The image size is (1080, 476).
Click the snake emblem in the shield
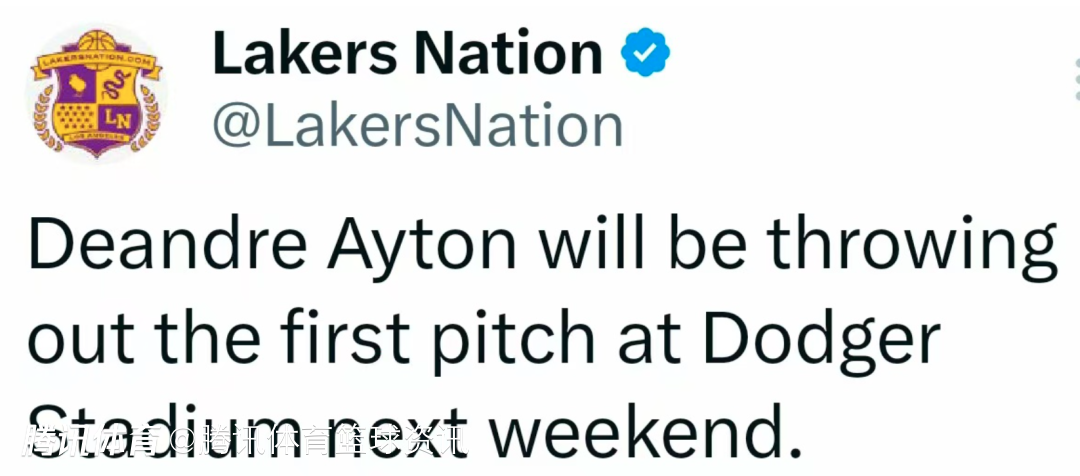click(114, 87)
